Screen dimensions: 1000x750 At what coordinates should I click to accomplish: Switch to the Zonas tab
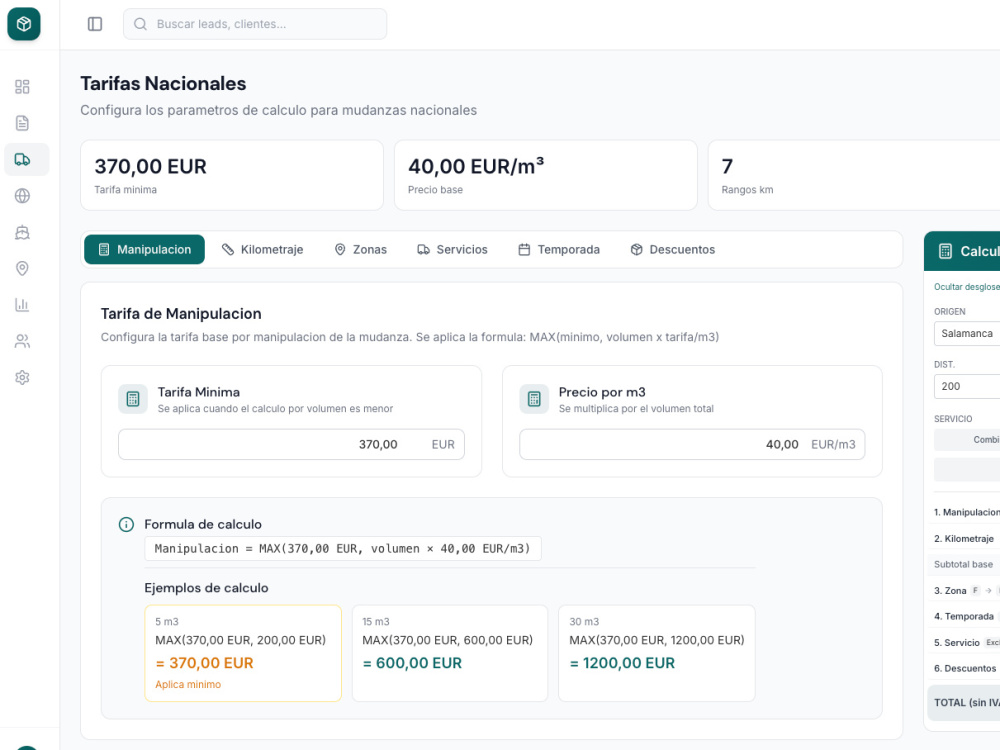361,249
